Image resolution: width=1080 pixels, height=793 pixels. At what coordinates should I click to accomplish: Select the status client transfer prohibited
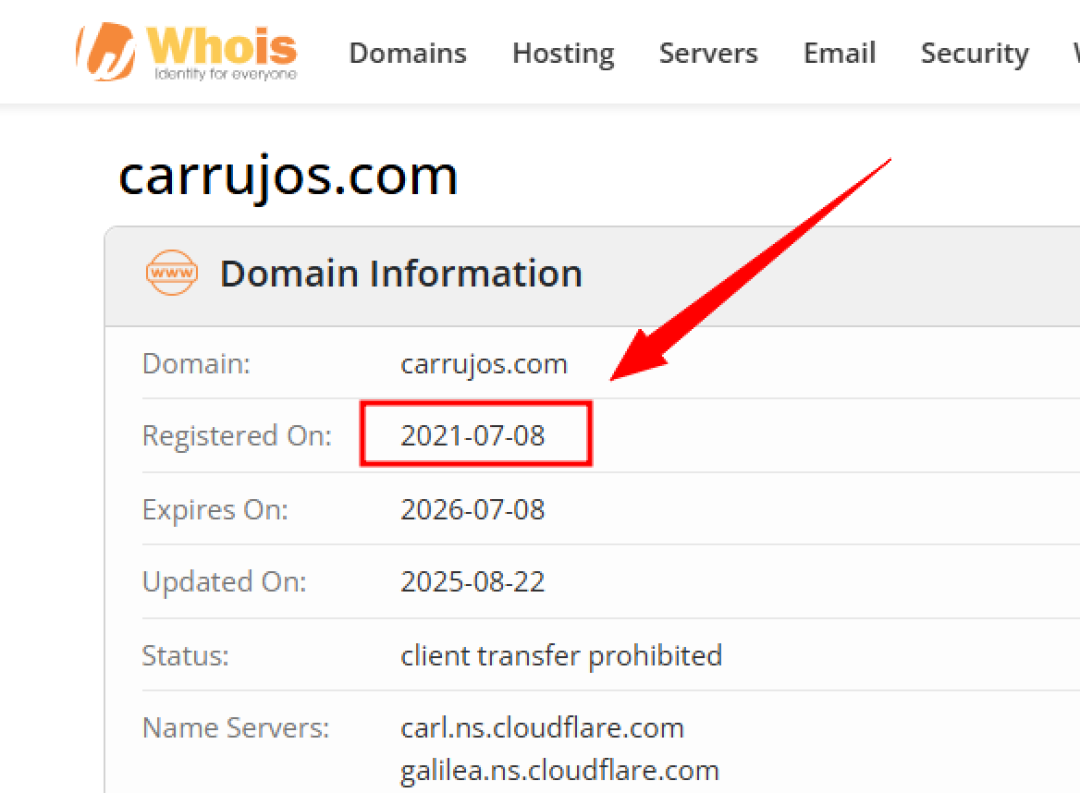coord(561,656)
